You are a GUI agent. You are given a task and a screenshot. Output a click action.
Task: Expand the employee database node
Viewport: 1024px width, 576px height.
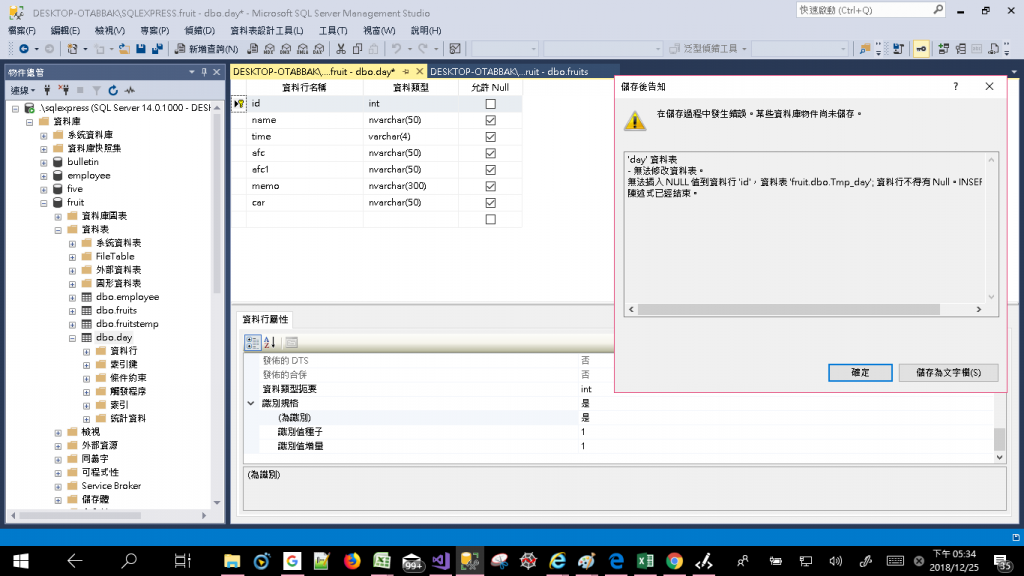point(44,176)
